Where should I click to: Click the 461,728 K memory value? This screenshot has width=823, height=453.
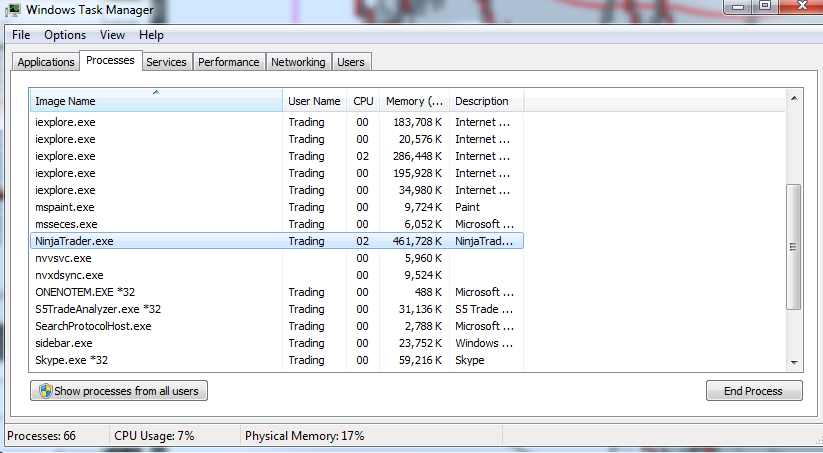click(x=417, y=241)
